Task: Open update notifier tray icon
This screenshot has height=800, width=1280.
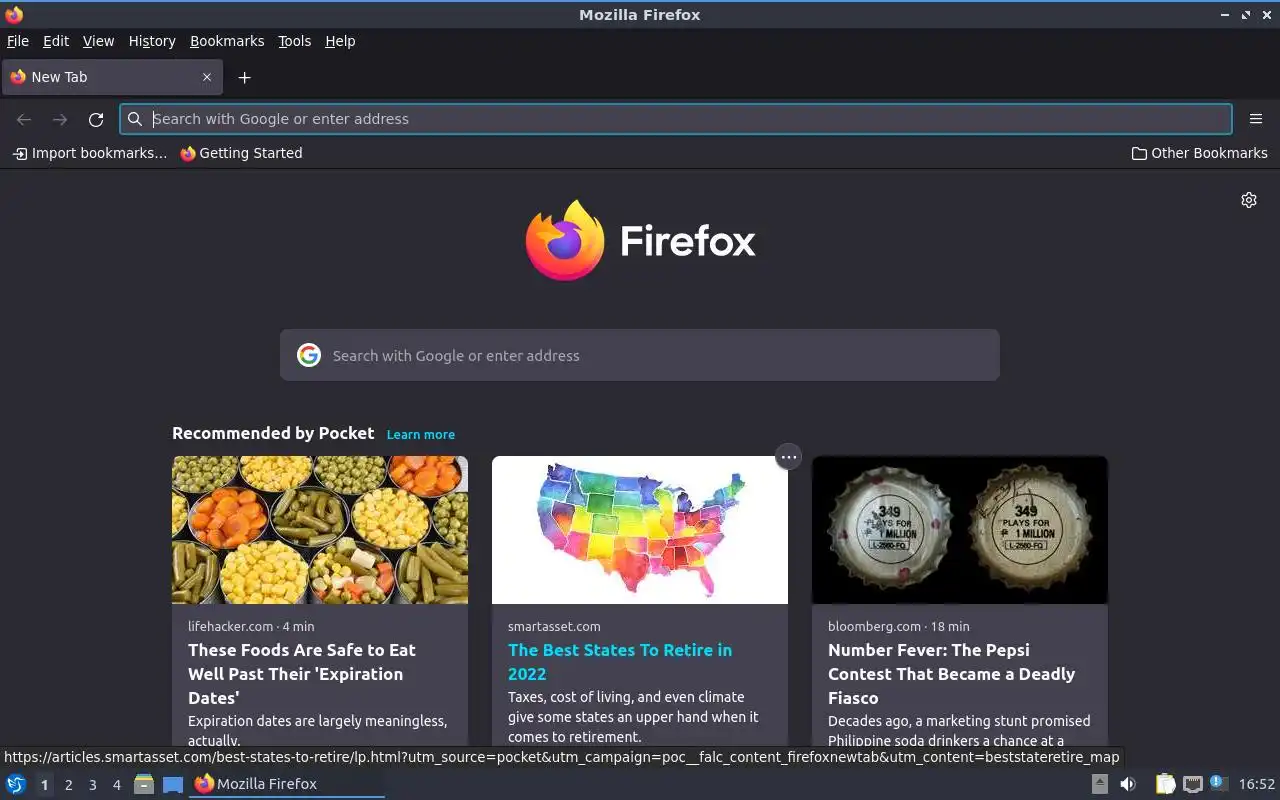Action: [x=1218, y=783]
